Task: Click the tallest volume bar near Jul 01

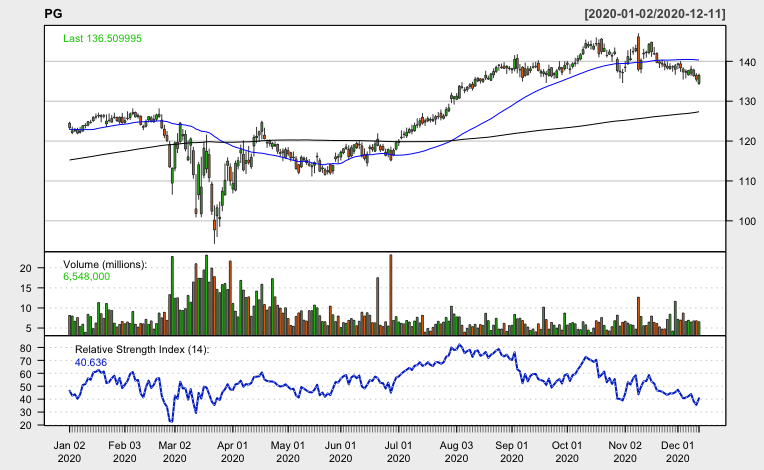Action: [x=391, y=295]
